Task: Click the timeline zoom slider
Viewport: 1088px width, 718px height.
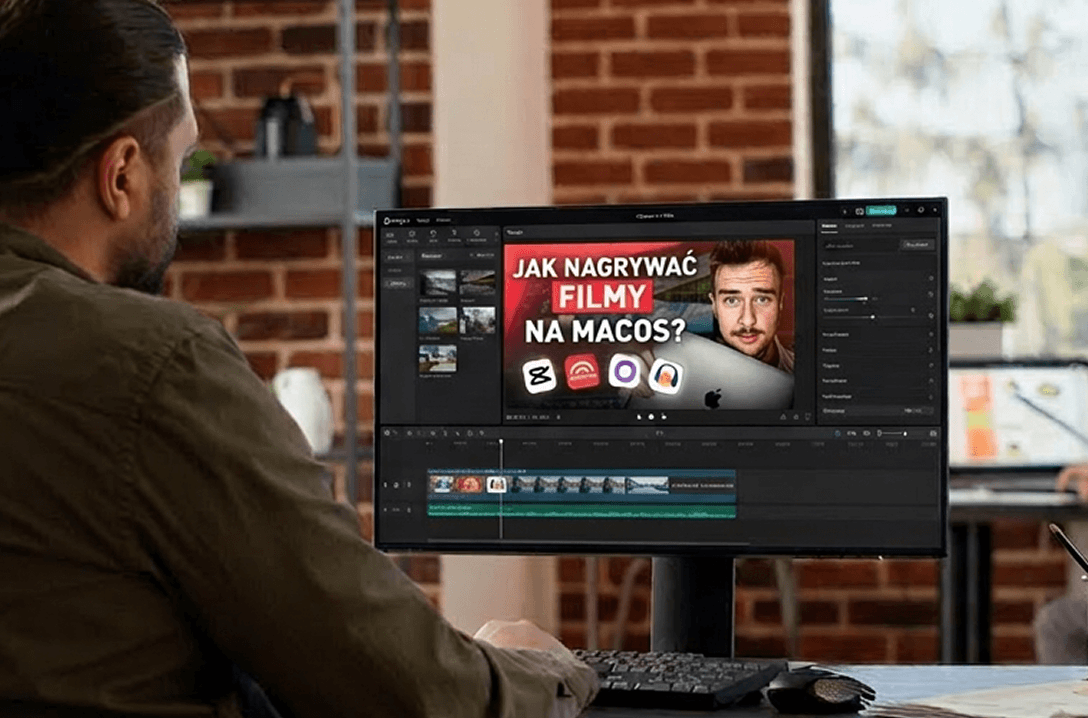Action: pyautogui.click(x=892, y=433)
